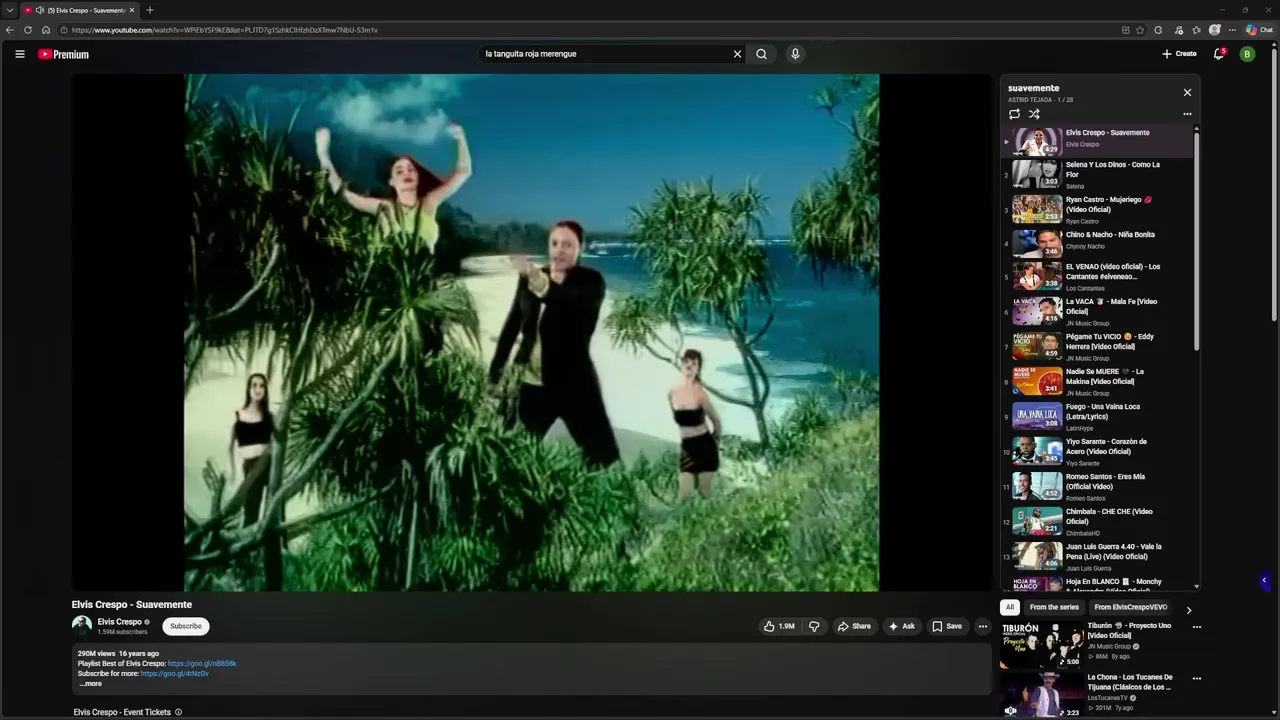Play Chimbala - CHE CHE

[1097, 522]
